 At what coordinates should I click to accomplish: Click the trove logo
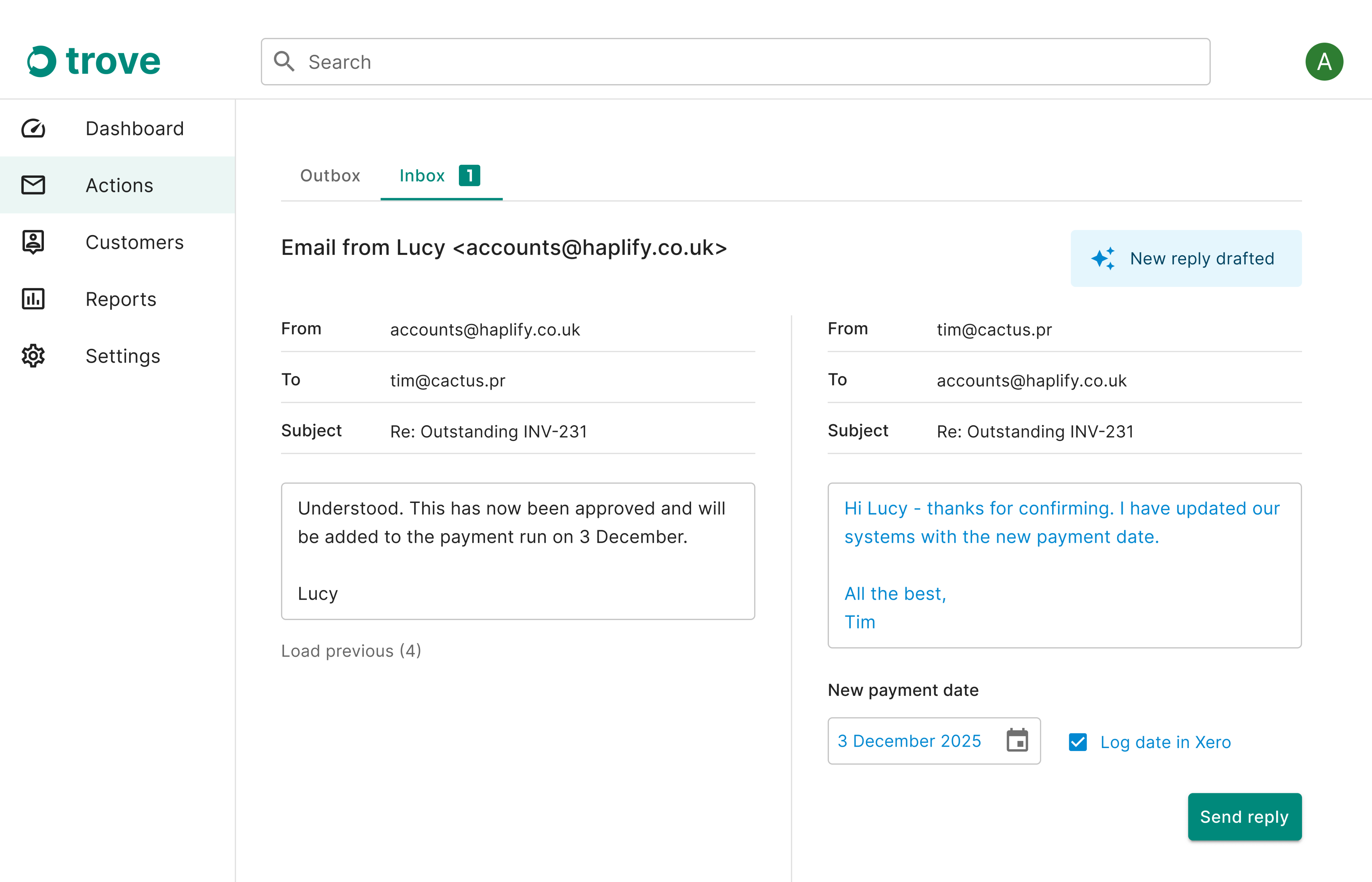(94, 61)
